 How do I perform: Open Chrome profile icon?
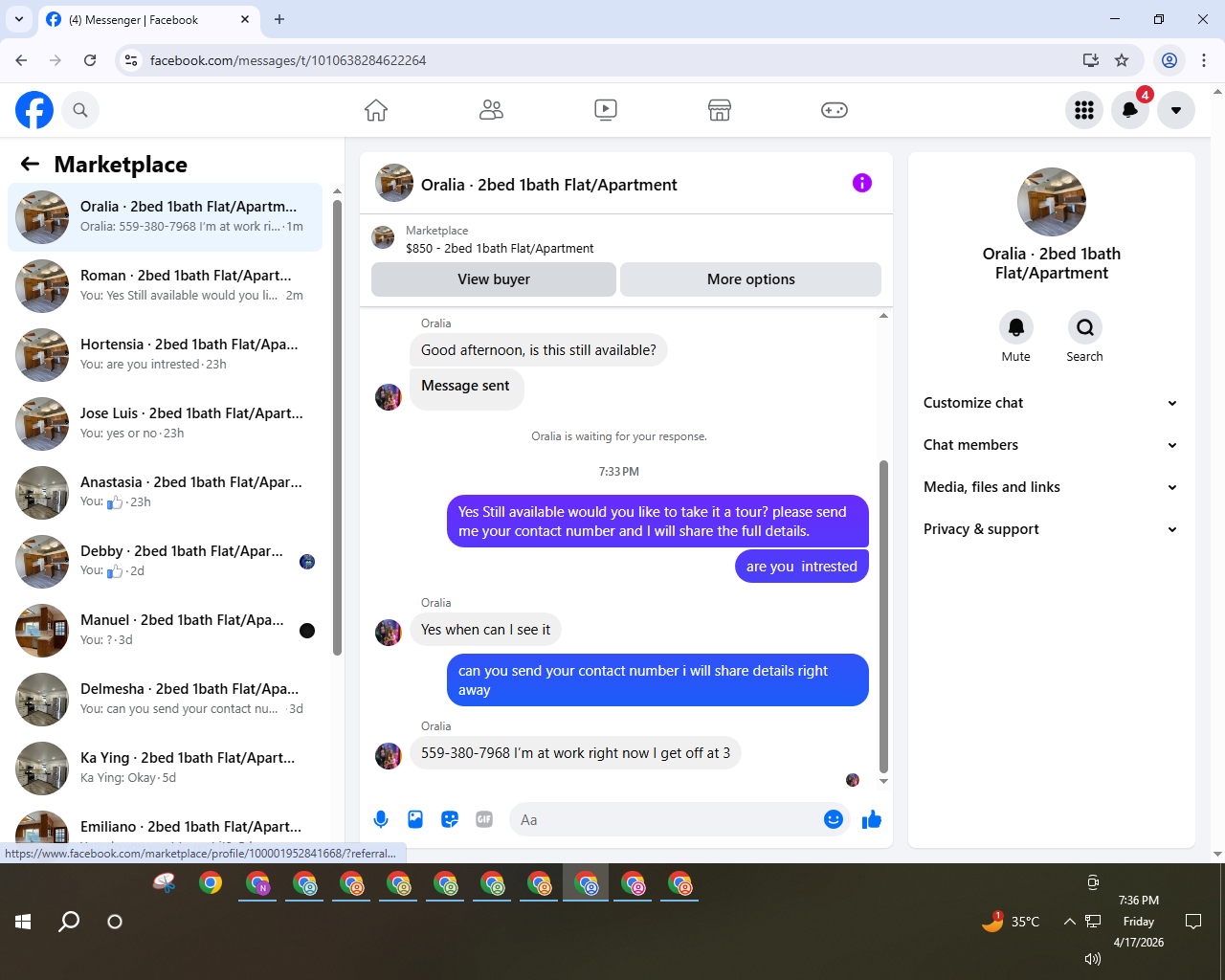(1169, 60)
